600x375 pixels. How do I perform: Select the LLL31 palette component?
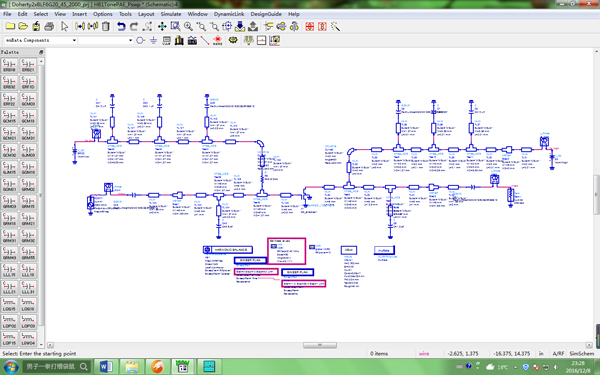click(28, 288)
